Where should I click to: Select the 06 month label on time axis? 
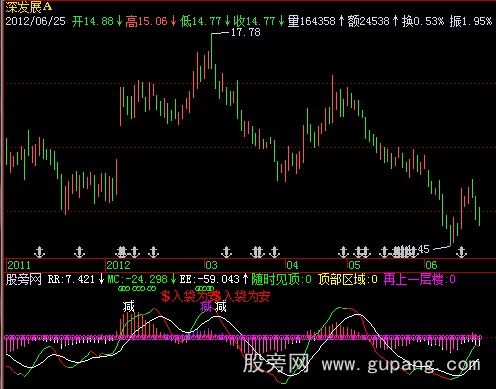click(431, 265)
